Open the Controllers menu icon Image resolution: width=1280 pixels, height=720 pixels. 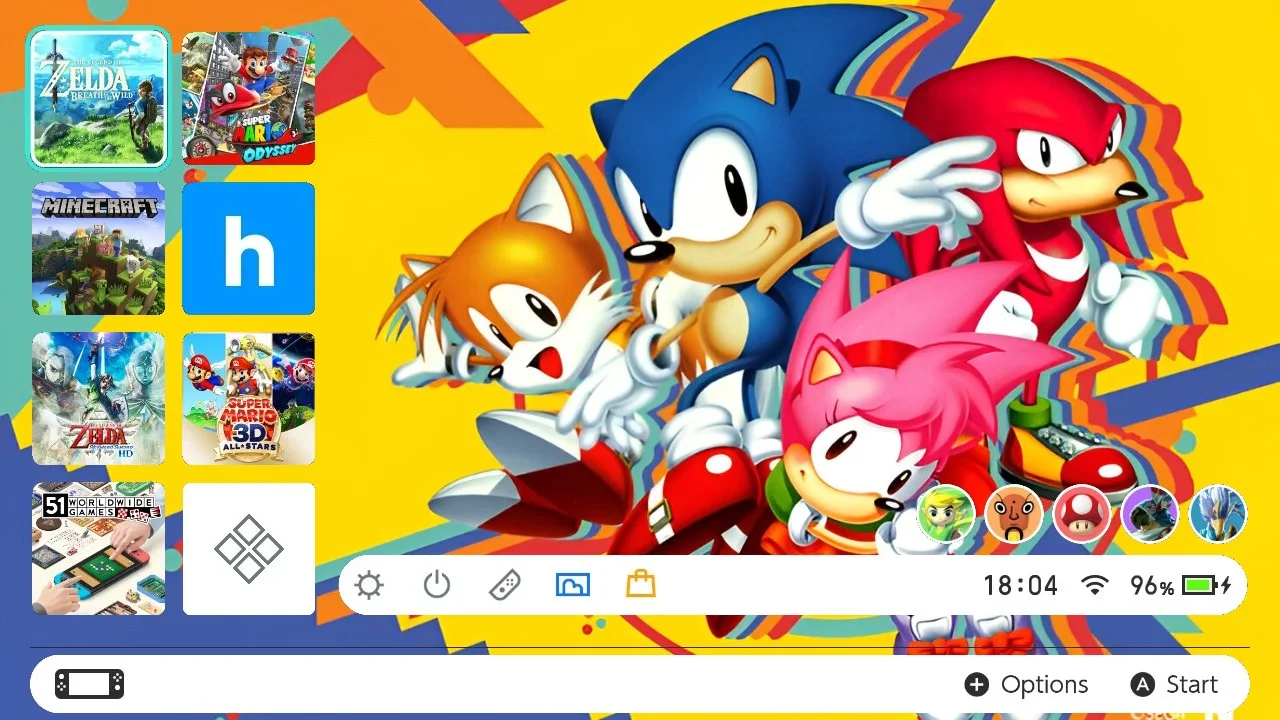[504, 585]
